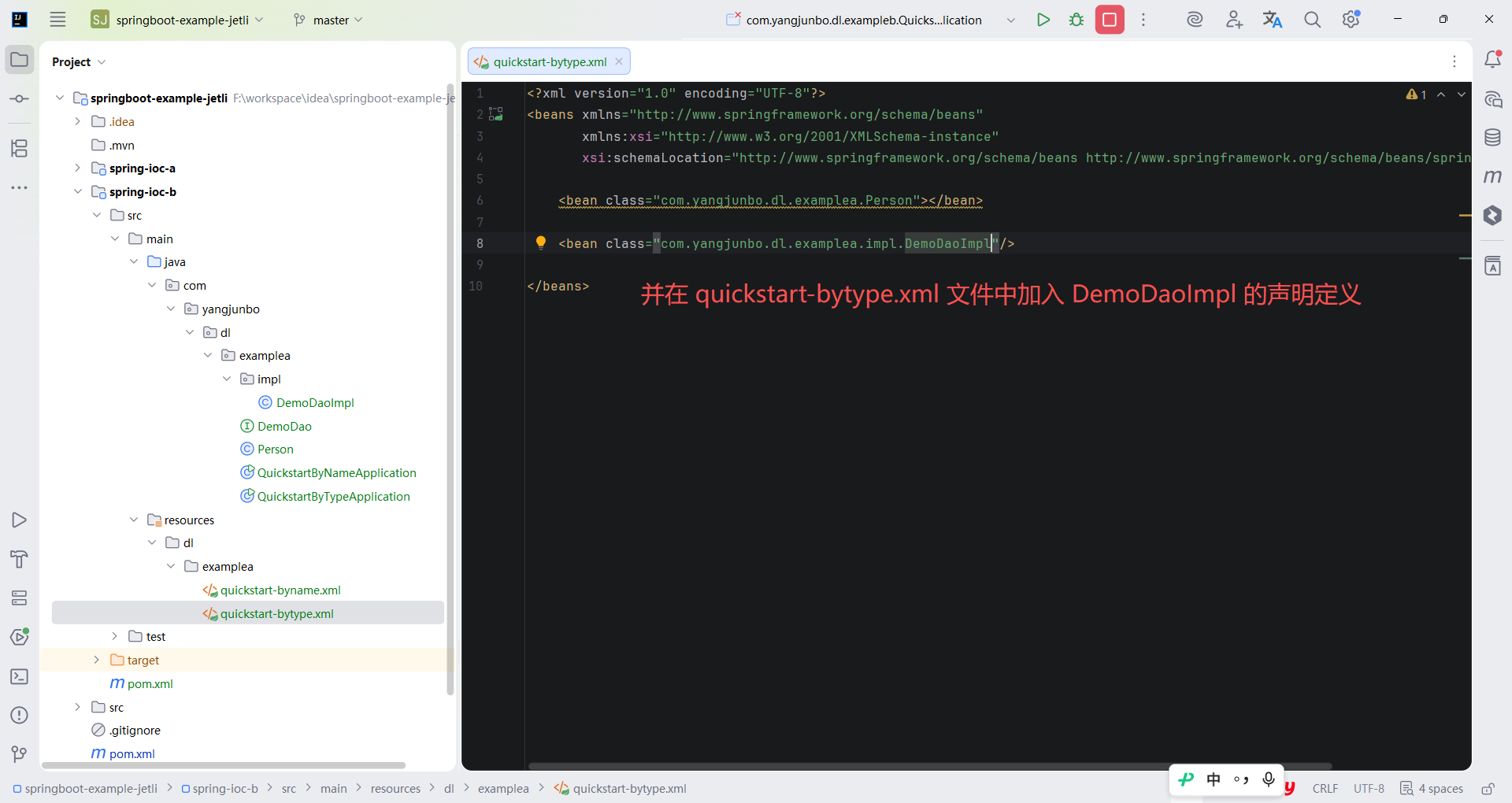Open the master branch dropdown
This screenshot has height=803, width=1512.
328,20
